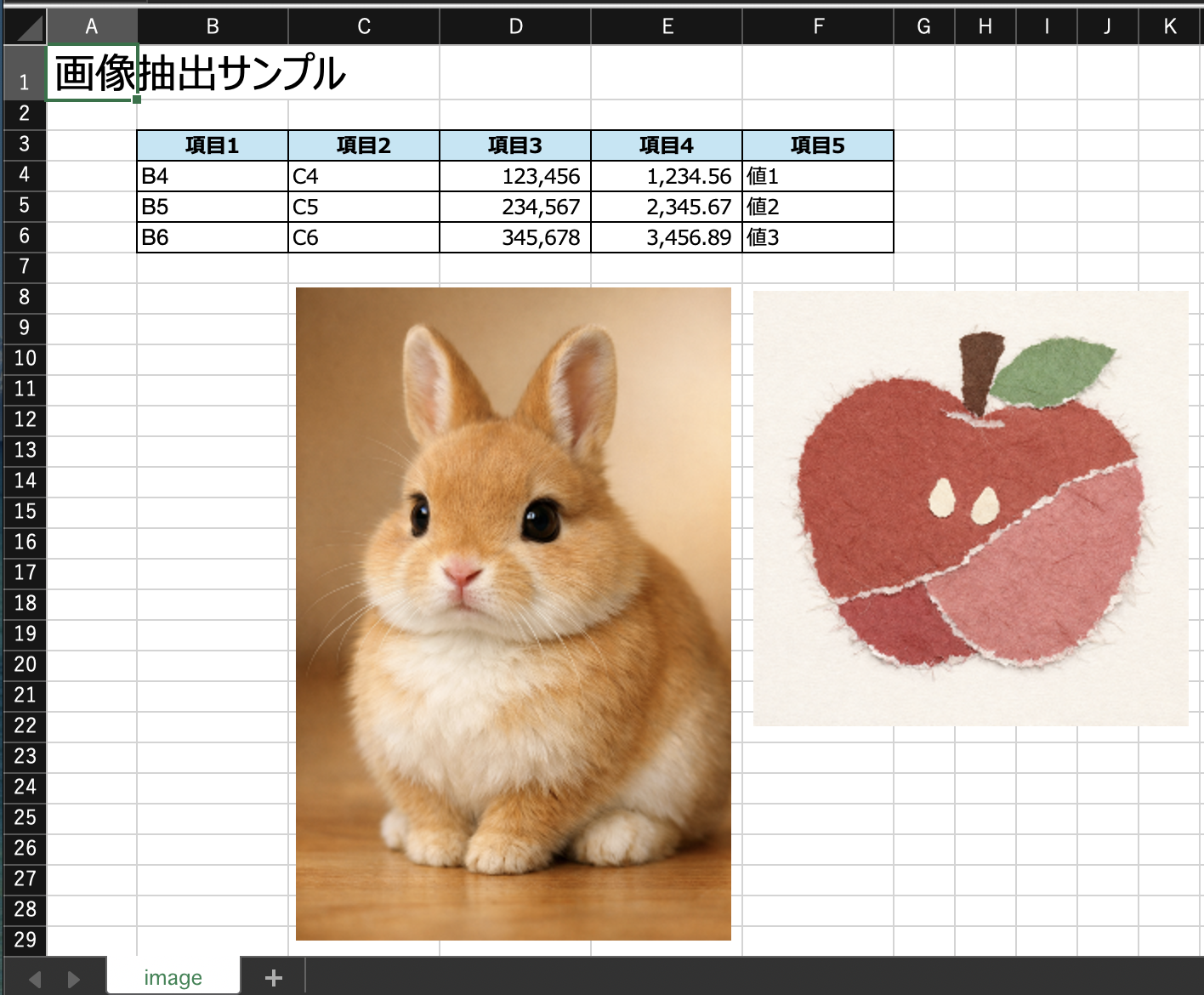1204x995 pixels.
Task: Click the right sheet navigation arrow
Action: [x=73, y=976]
